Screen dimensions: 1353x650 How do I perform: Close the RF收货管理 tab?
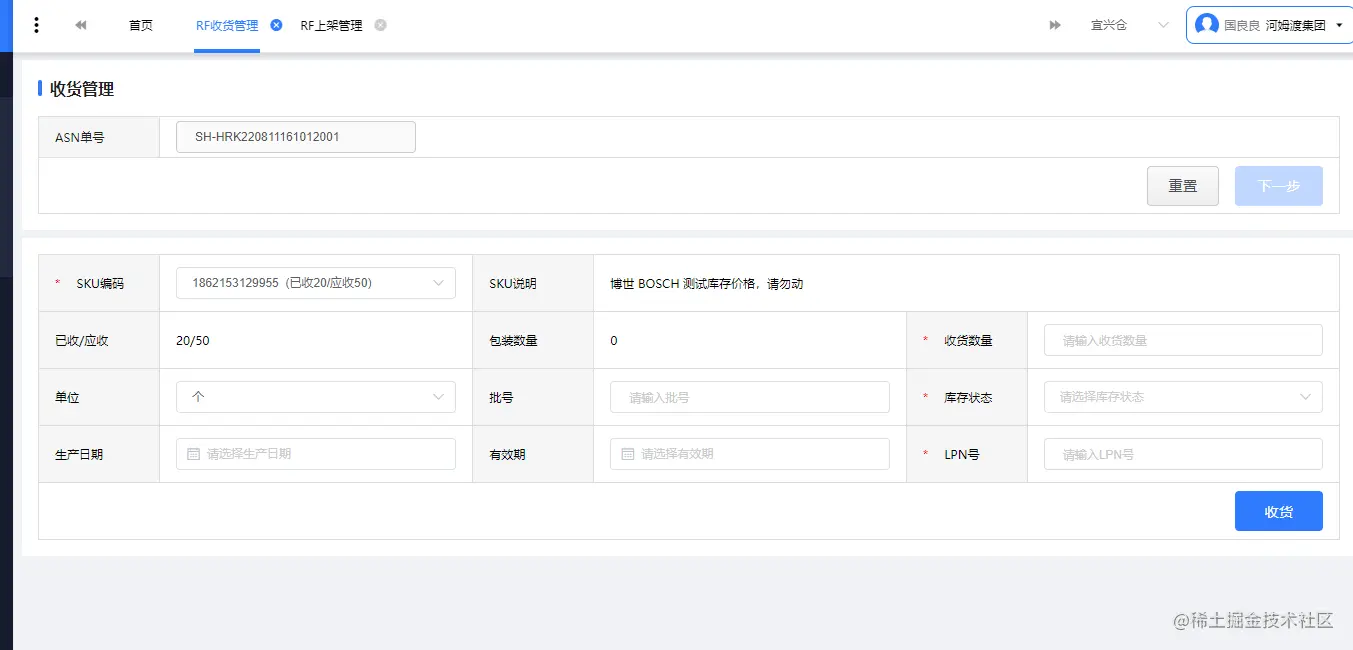click(x=277, y=25)
